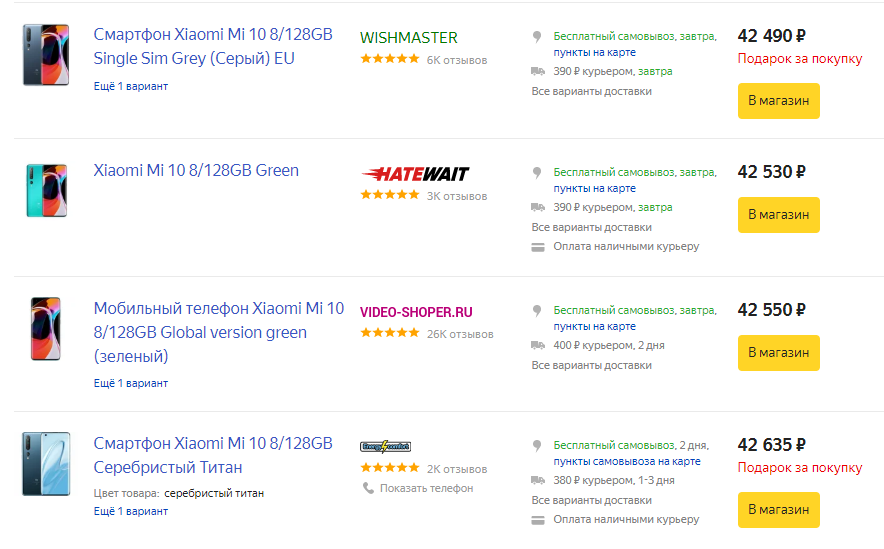Open the Xiaomi Mi 10 Green thumbnail
884x549 pixels.
[x=47, y=191]
